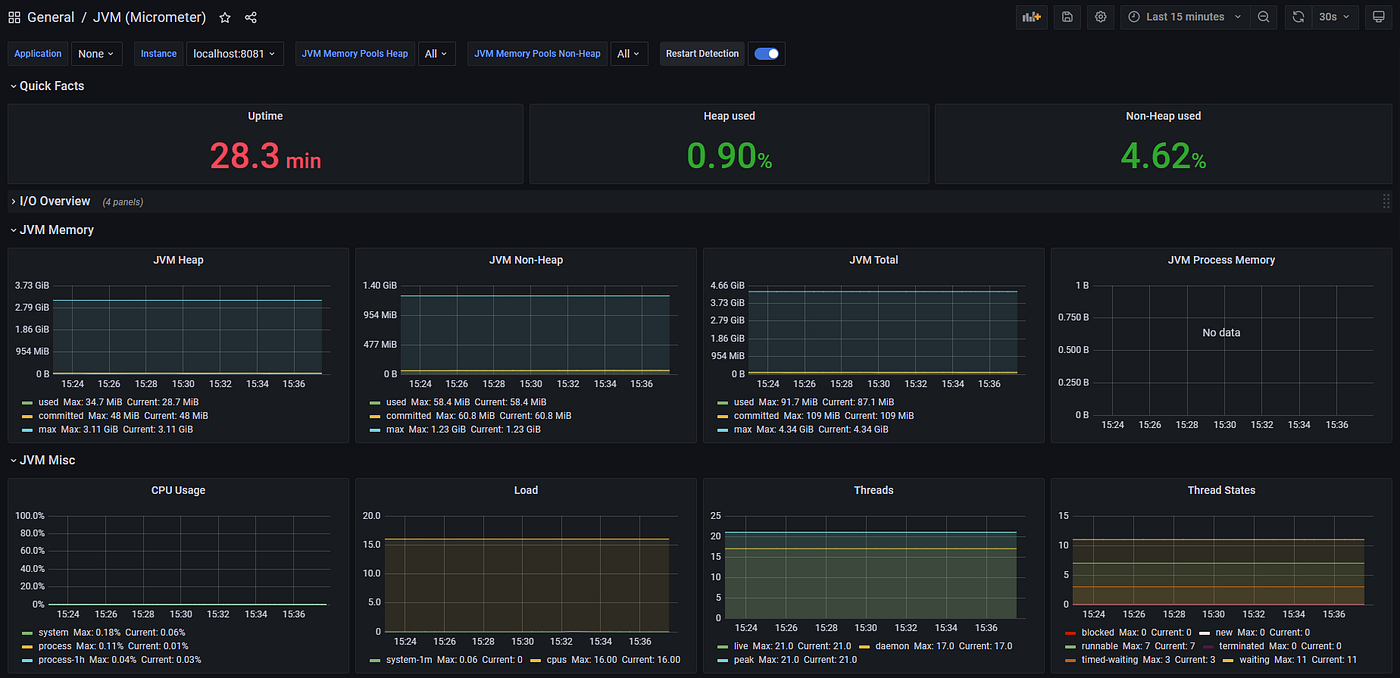This screenshot has width=1400, height=678.
Task: Open the Non-Heap used panel title menu
Action: (1163, 116)
